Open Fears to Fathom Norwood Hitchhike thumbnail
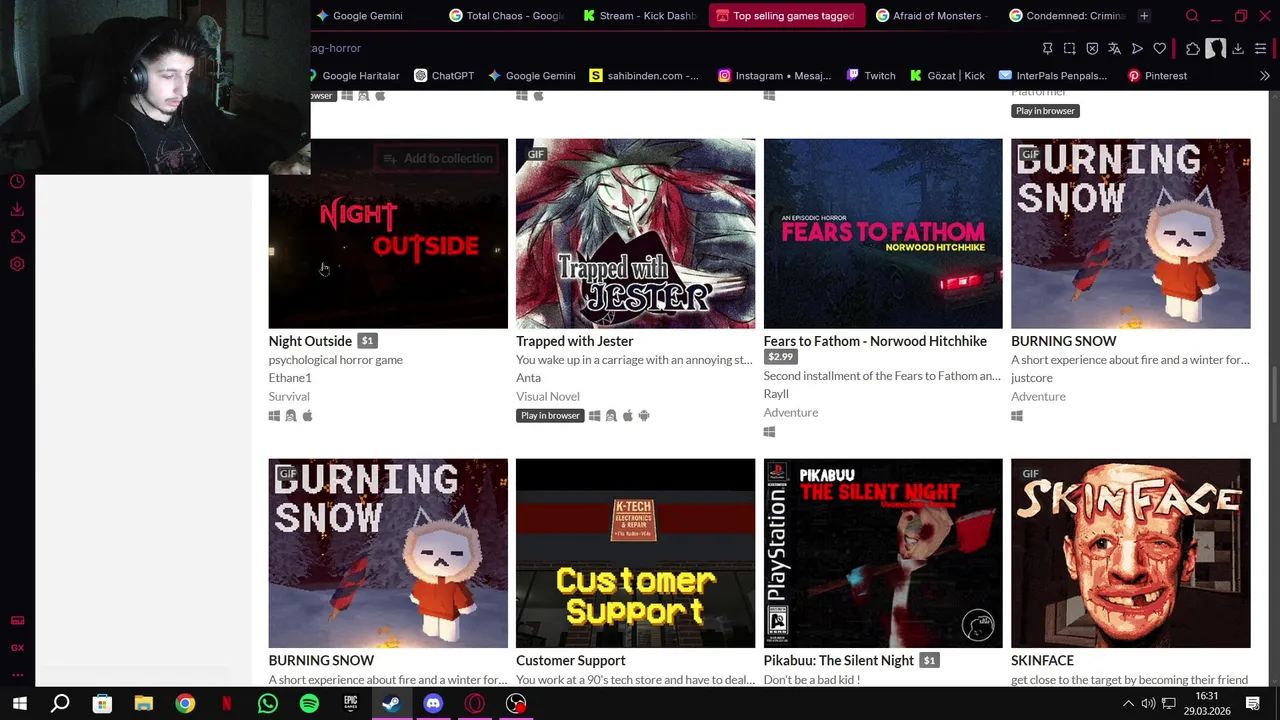 tap(883, 233)
